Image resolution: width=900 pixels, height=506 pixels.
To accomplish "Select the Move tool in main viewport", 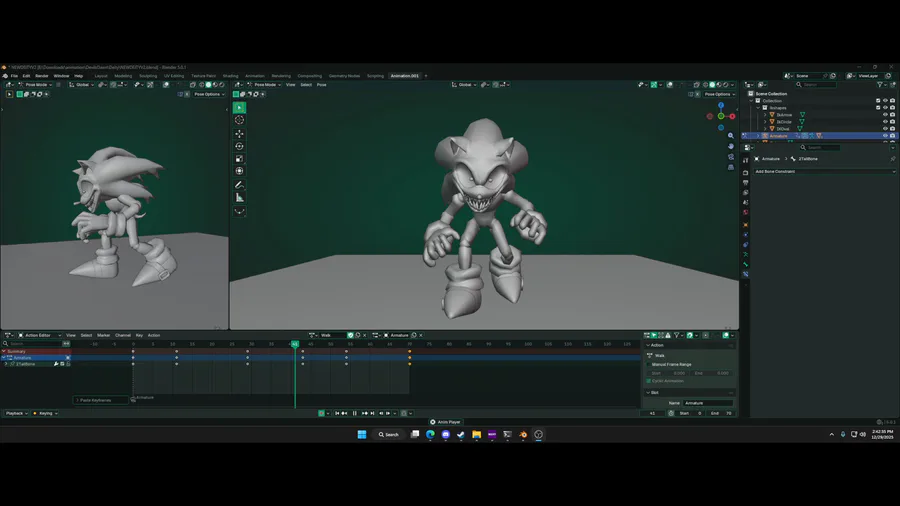I will click(x=239, y=134).
